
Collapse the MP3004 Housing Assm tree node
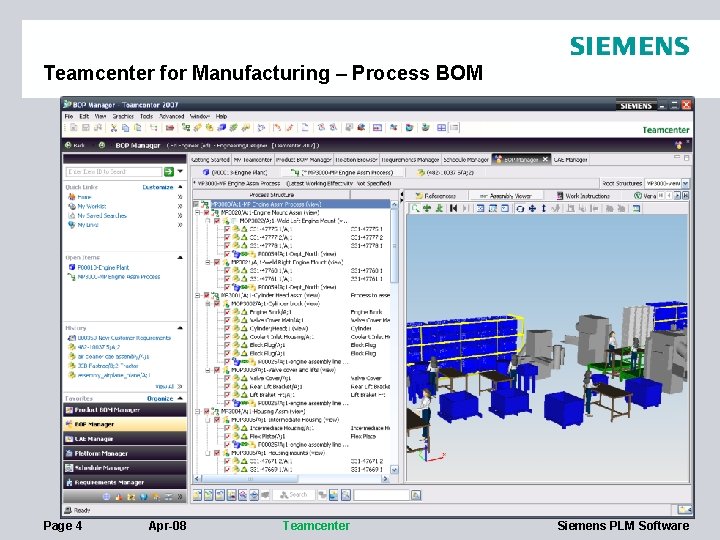pyautogui.click(x=197, y=411)
